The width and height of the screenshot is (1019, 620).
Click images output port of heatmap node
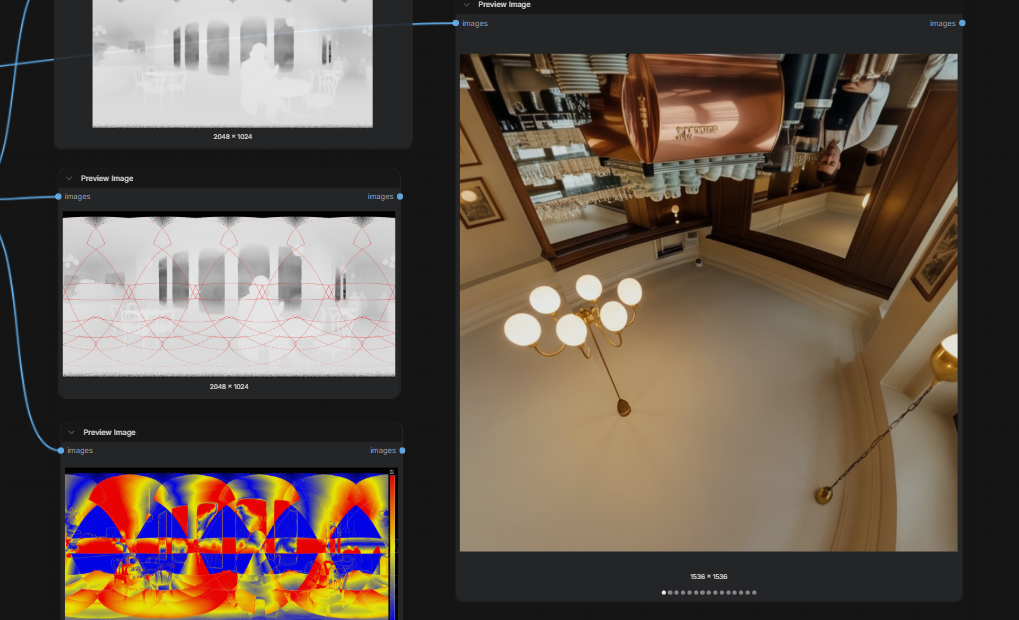point(402,450)
